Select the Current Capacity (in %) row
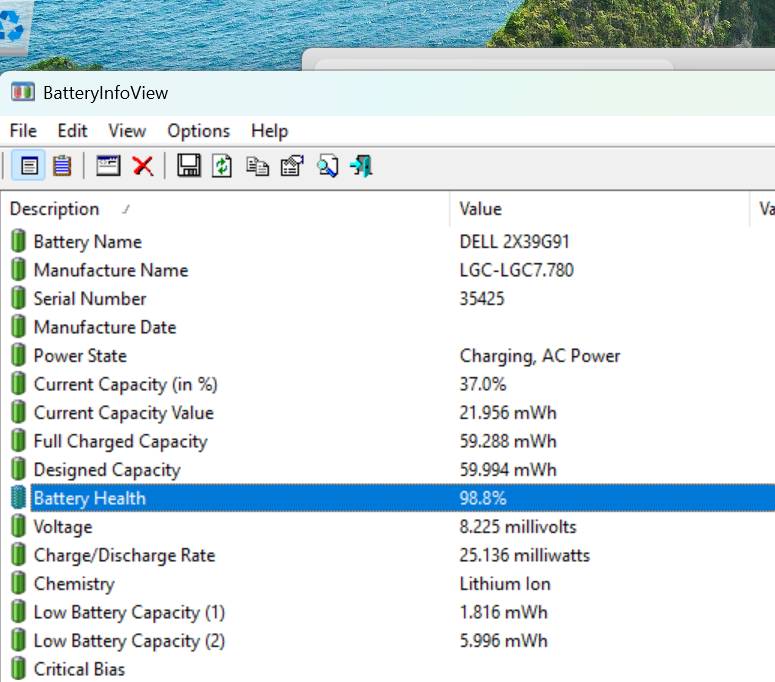775x682 pixels. tap(388, 384)
